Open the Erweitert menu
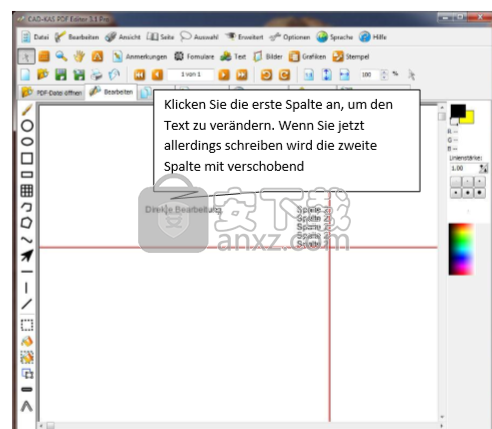This screenshot has height=429, width=492. coord(244,37)
